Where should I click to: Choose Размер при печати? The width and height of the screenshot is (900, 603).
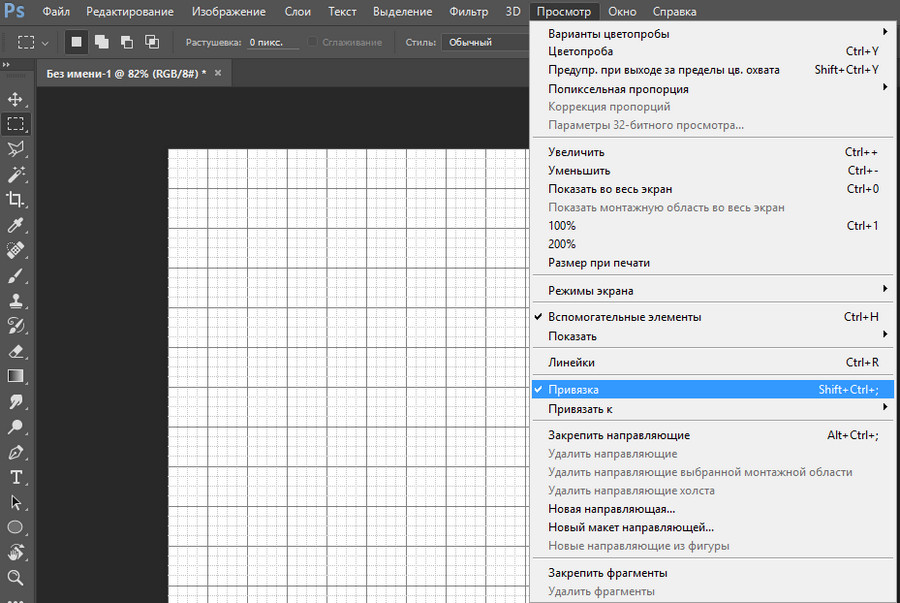point(713,263)
